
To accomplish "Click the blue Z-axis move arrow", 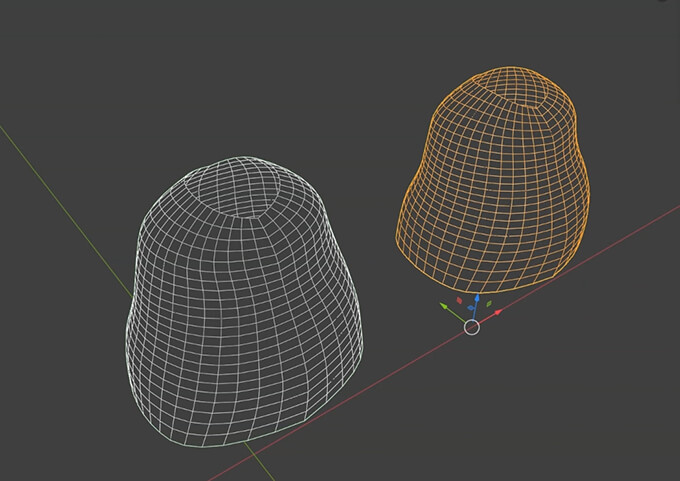I will tap(477, 298).
